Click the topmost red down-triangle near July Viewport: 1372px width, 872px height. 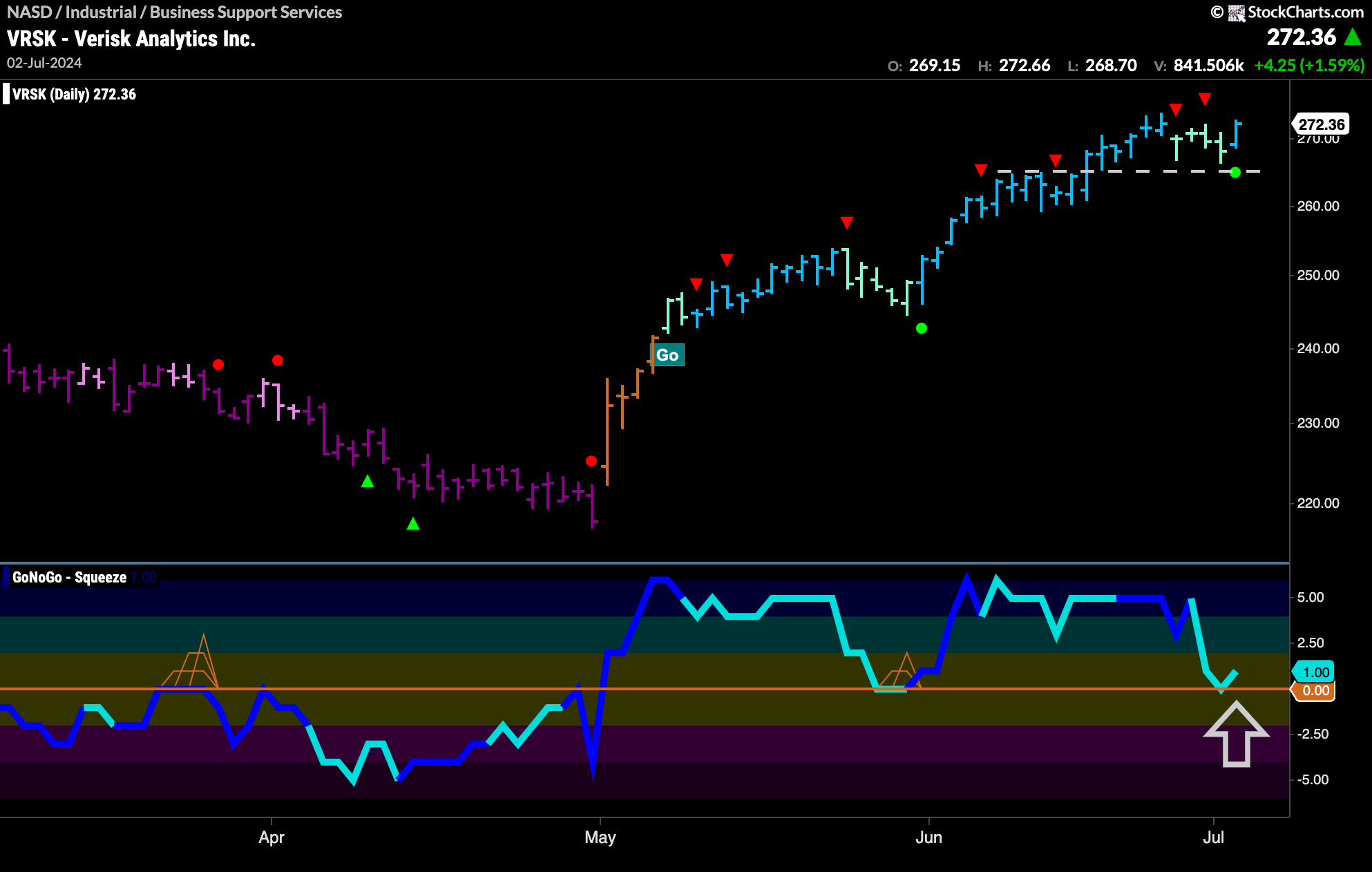click(x=1205, y=99)
